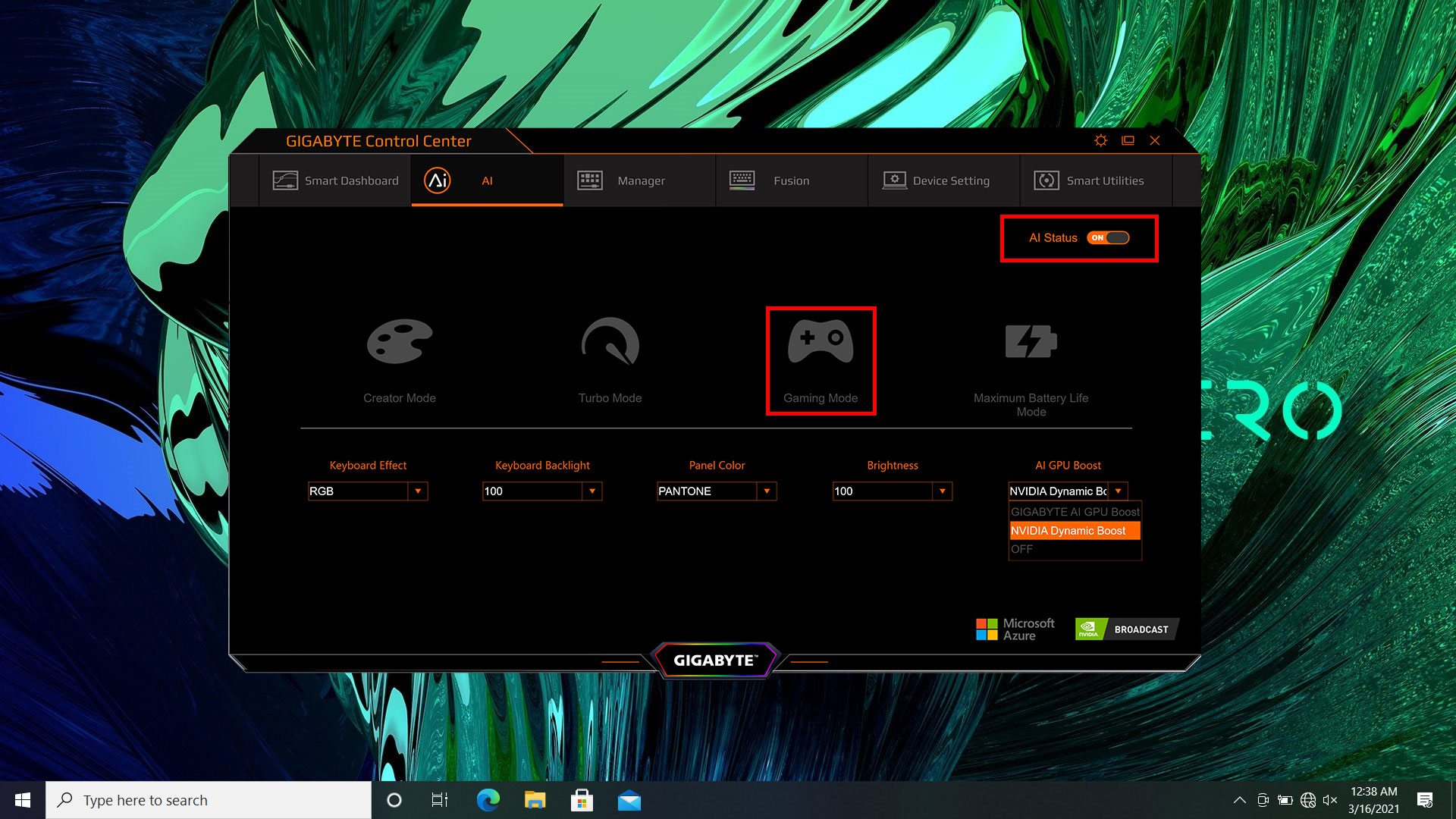
Task: Click the GIGABYTE Control Center title
Action: click(378, 141)
